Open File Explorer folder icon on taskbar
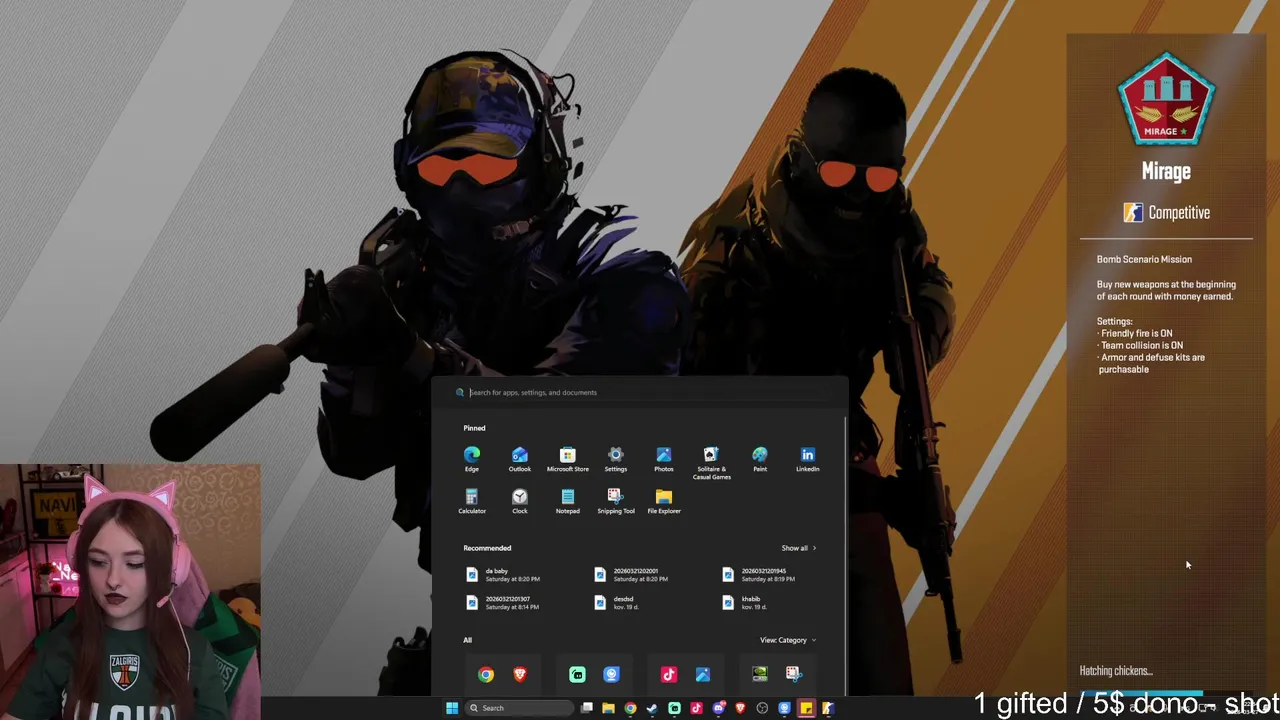1280x720 pixels. click(608, 708)
